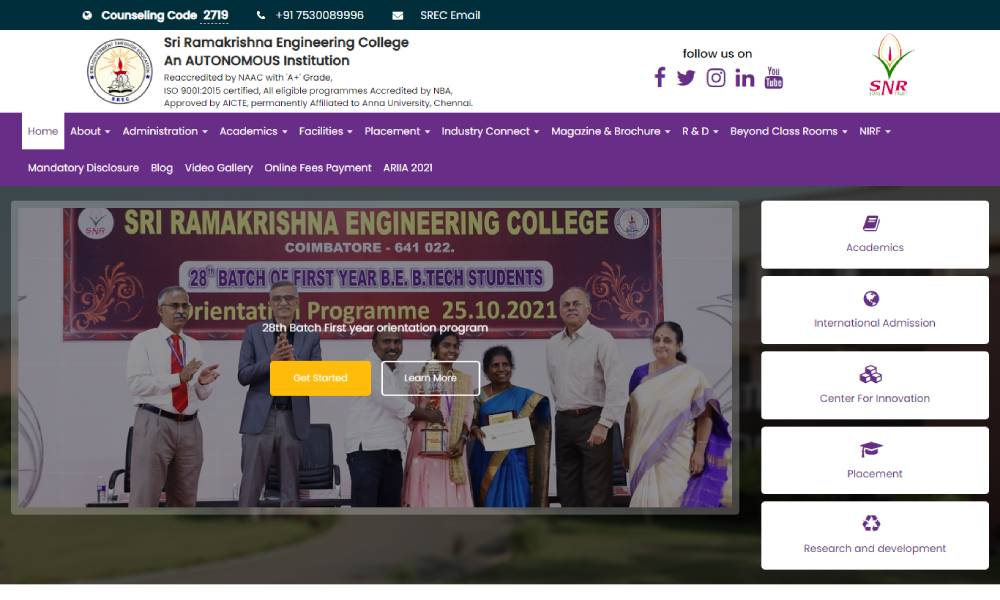This screenshot has height=600, width=1000.
Task: Visit the LinkedIn icon link
Action: (x=745, y=78)
